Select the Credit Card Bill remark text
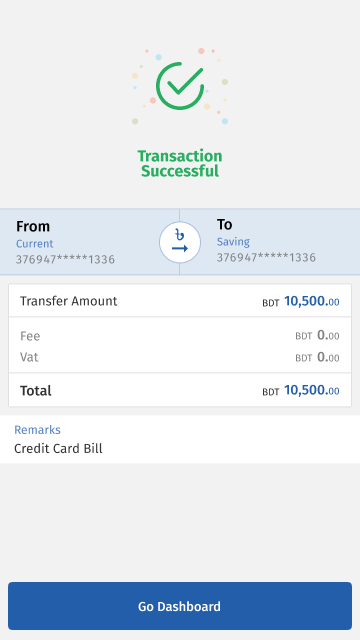360x640 pixels. (x=58, y=449)
